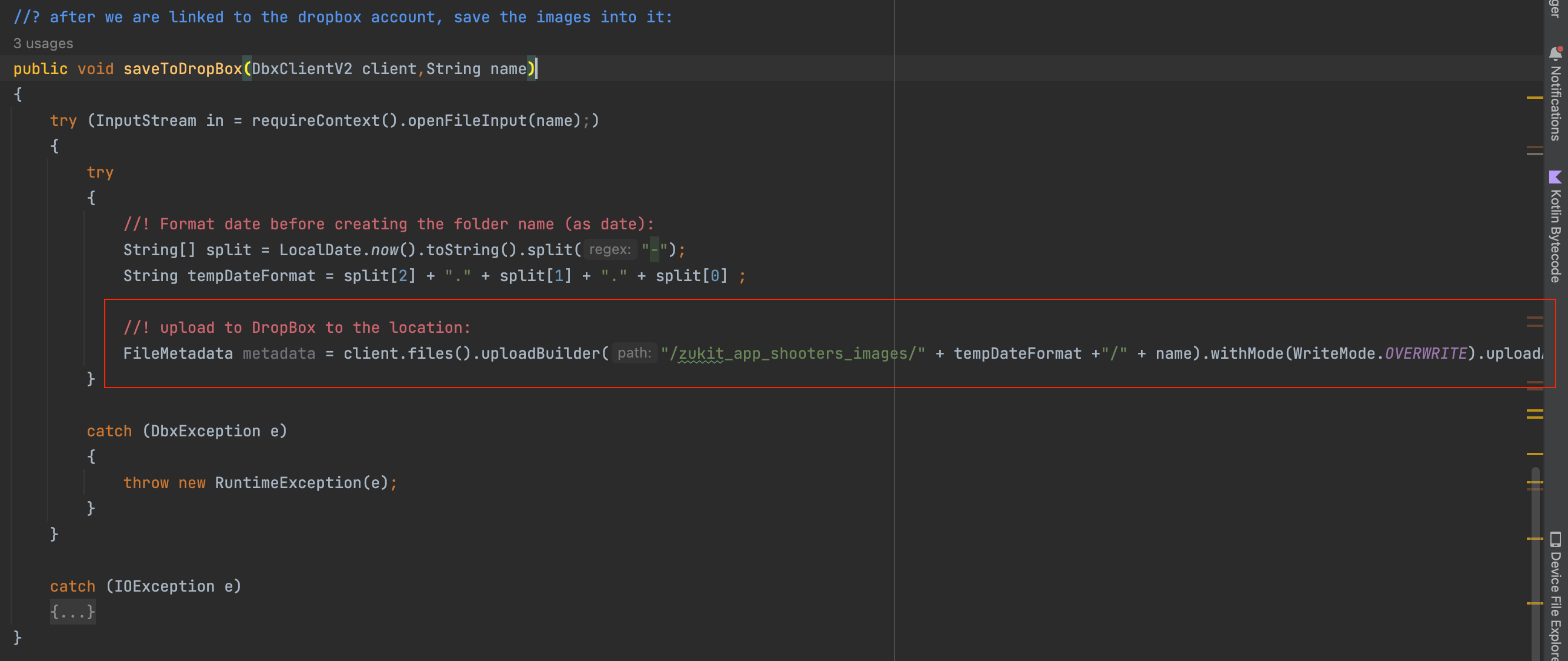The width and height of the screenshot is (1568, 661).
Task: Click the 'public' keyword
Action: [x=40, y=69]
